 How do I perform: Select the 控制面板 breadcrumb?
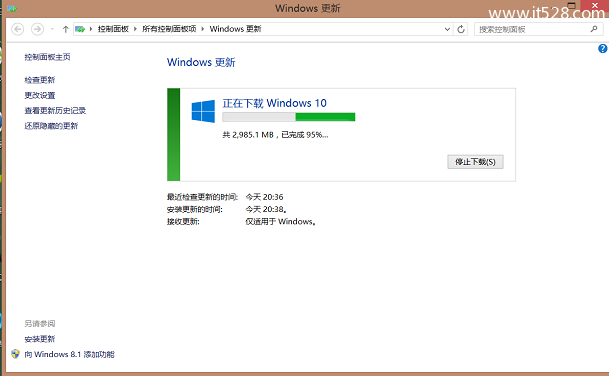coord(113,29)
